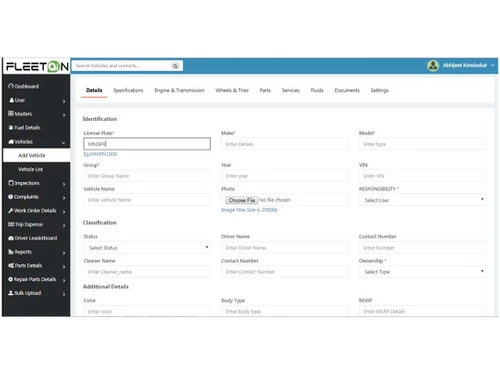Viewport: 500px width, 375px height.
Task: Click the Enter Vehicle Name field
Action: [147, 200]
